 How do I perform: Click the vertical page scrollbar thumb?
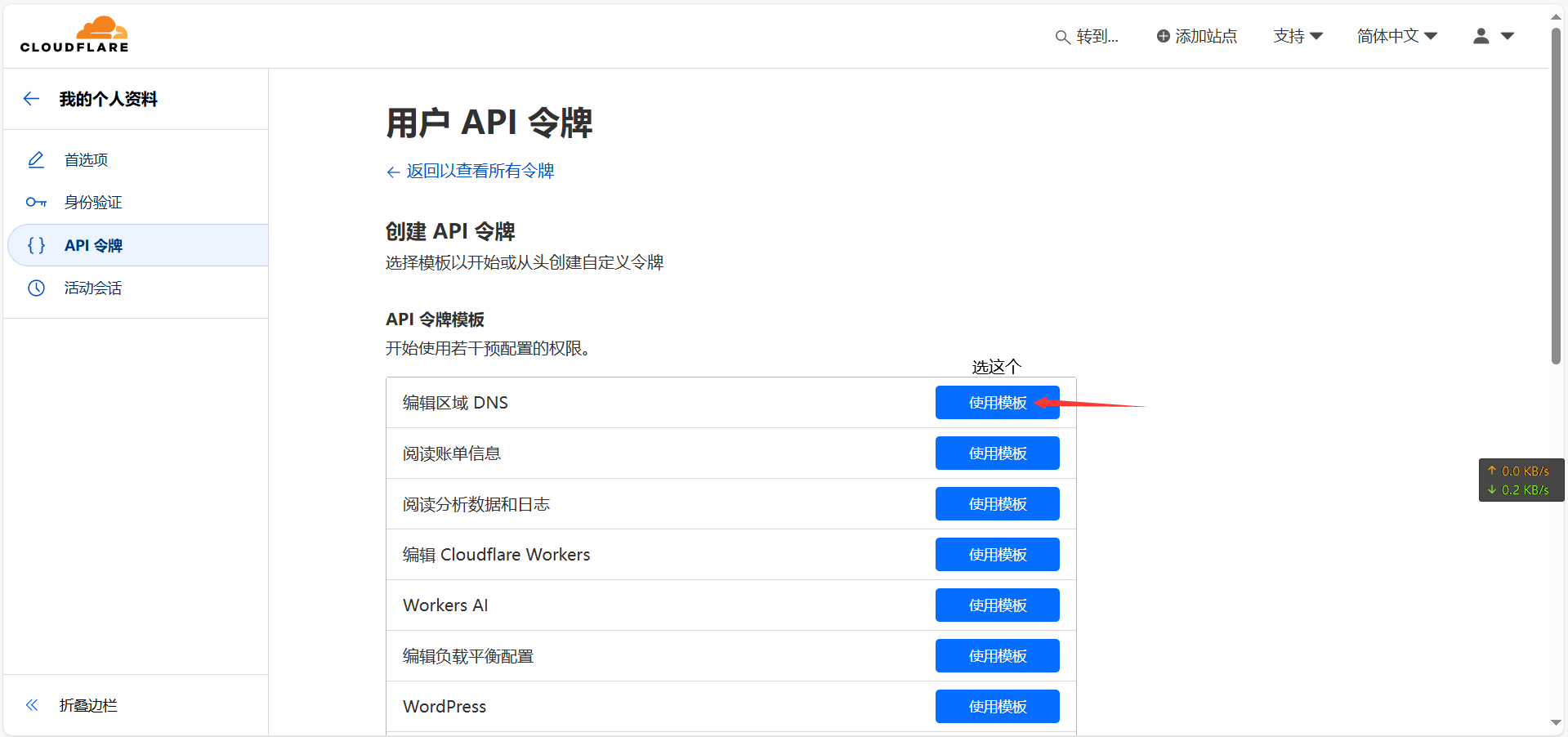click(1556, 196)
